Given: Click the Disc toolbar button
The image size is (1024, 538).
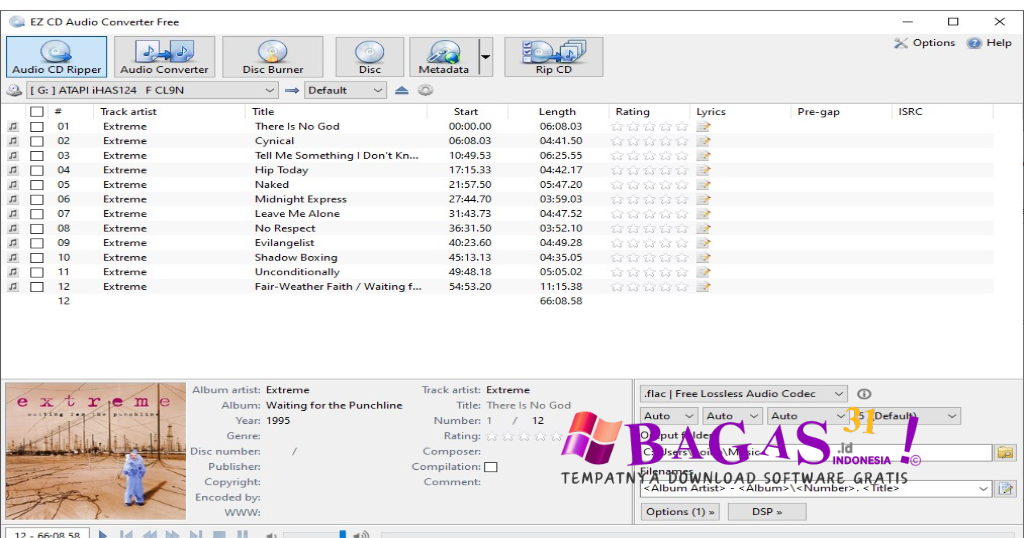Looking at the screenshot, I should point(370,57).
